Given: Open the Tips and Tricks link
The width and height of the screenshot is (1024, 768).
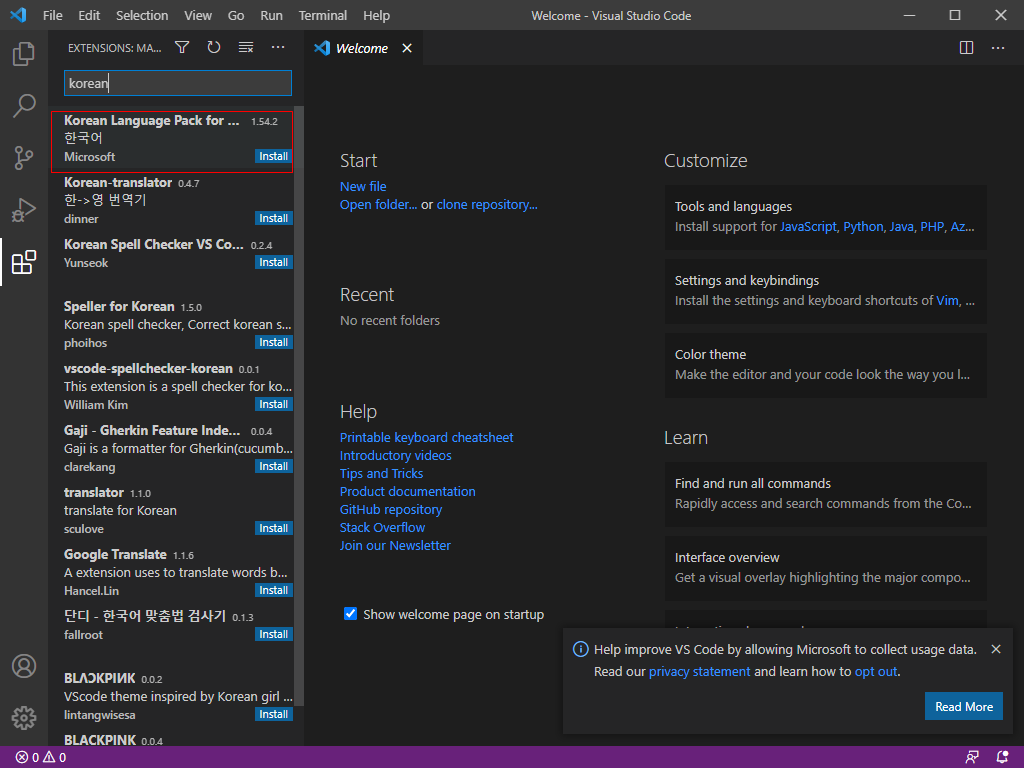Looking at the screenshot, I should coord(381,473).
